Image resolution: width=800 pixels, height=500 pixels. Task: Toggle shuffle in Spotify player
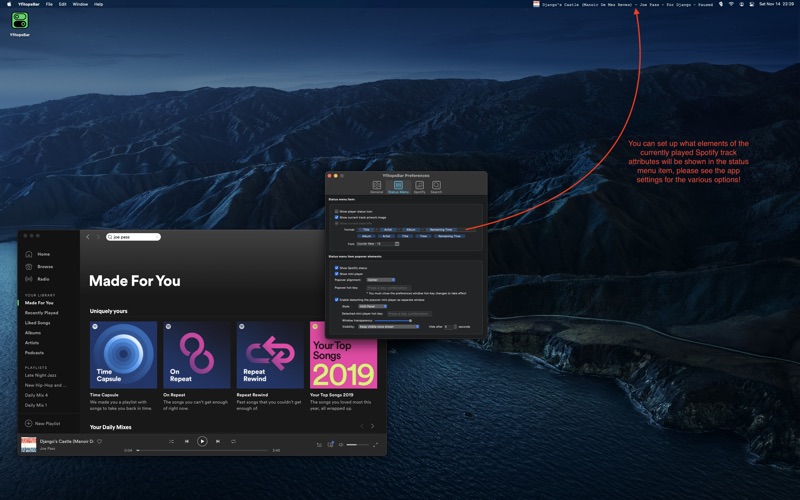(171, 441)
